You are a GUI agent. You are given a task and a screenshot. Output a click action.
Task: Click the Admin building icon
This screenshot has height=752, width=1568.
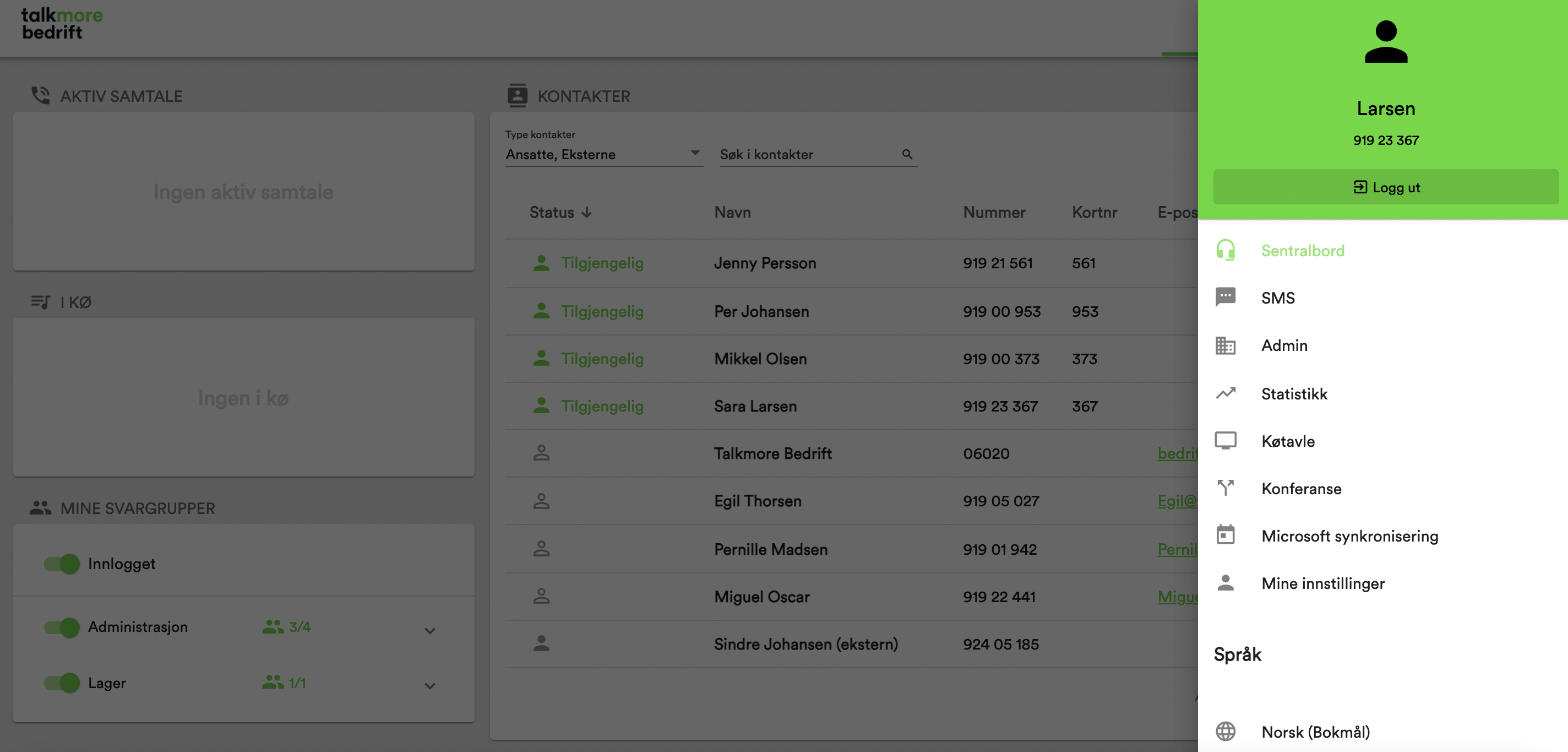pos(1226,345)
